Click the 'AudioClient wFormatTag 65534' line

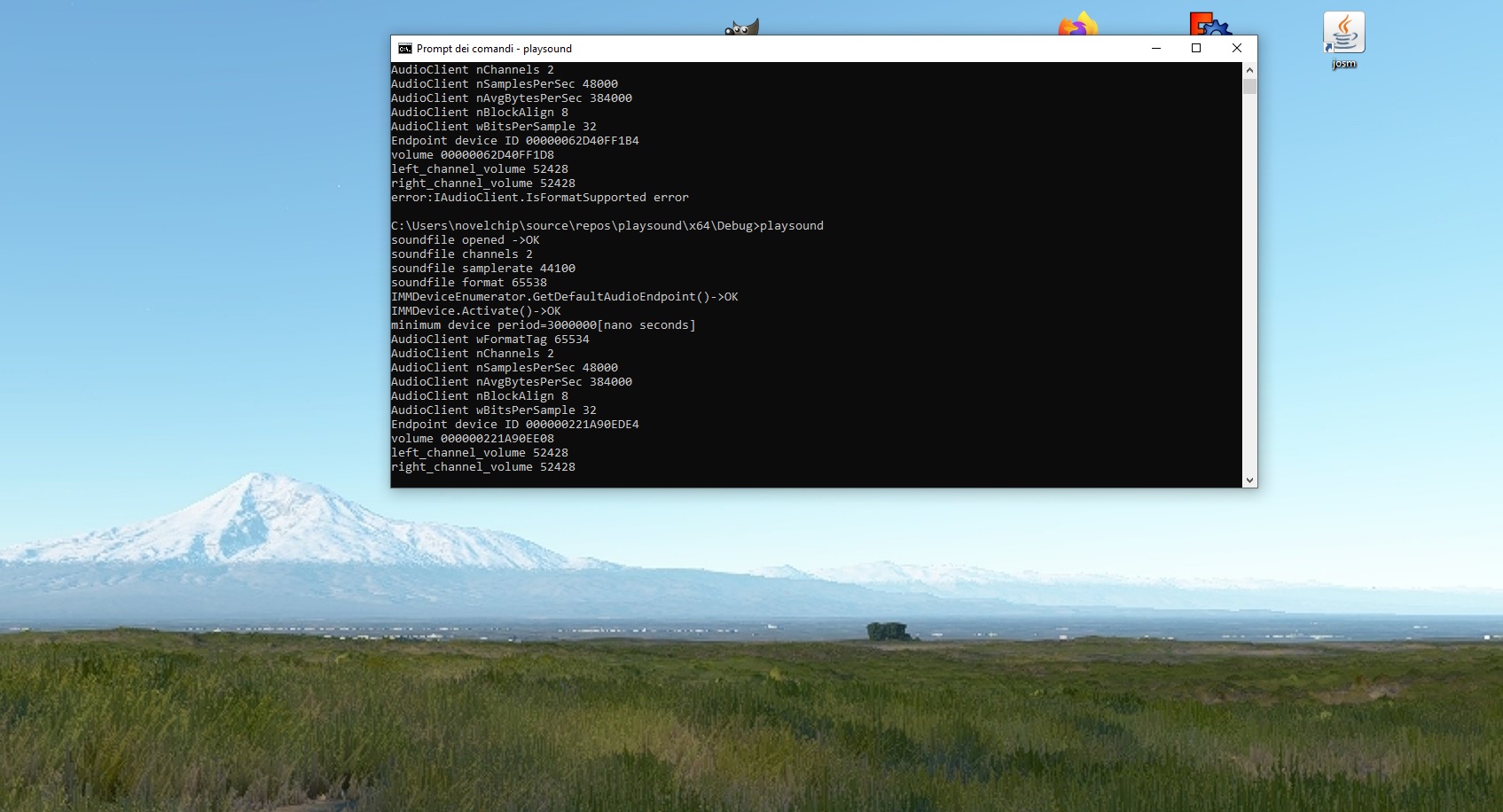[x=490, y=340]
